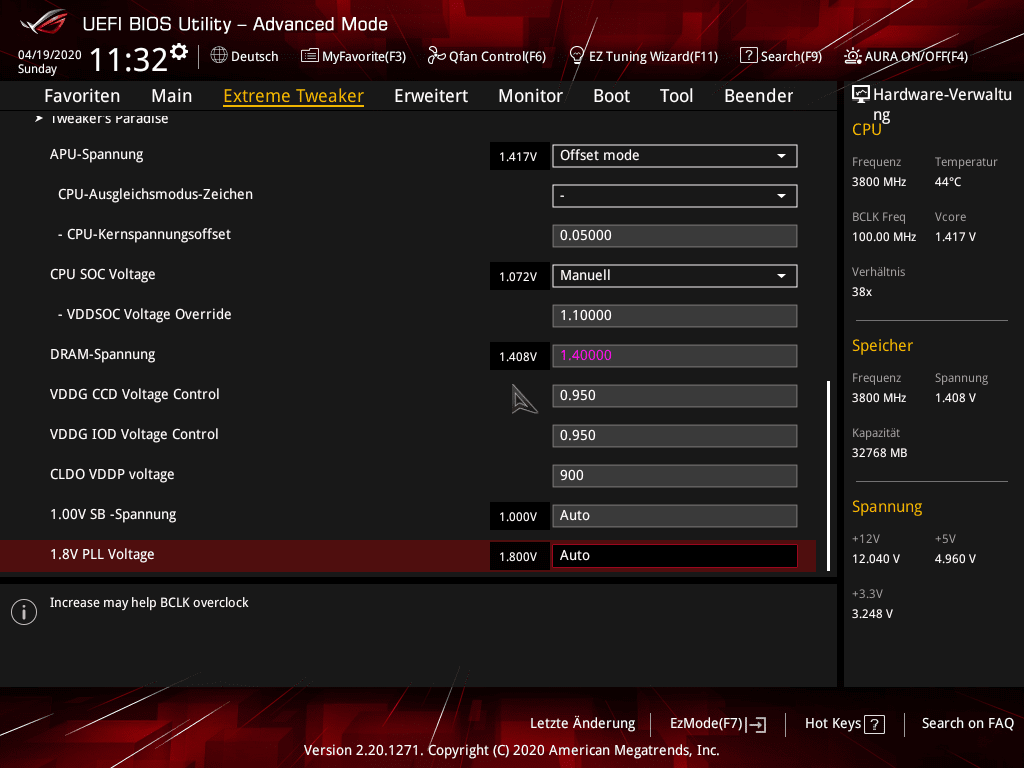Viewport: 1024px width, 768px height.
Task: Open Qfan Control(F6)
Action: point(487,56)
